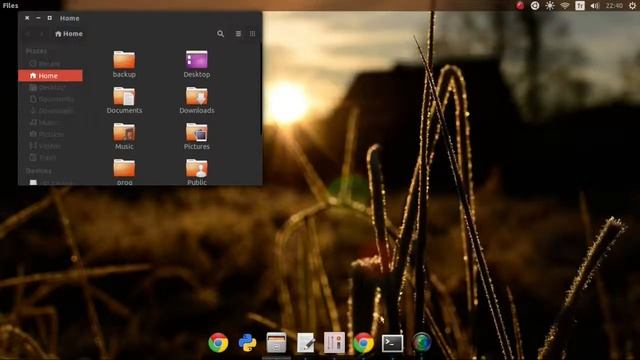This screenshot has width=640, height=360.
Task: Maximize the Home Files window
Action: pyautogui.click(x=49, y=18)
